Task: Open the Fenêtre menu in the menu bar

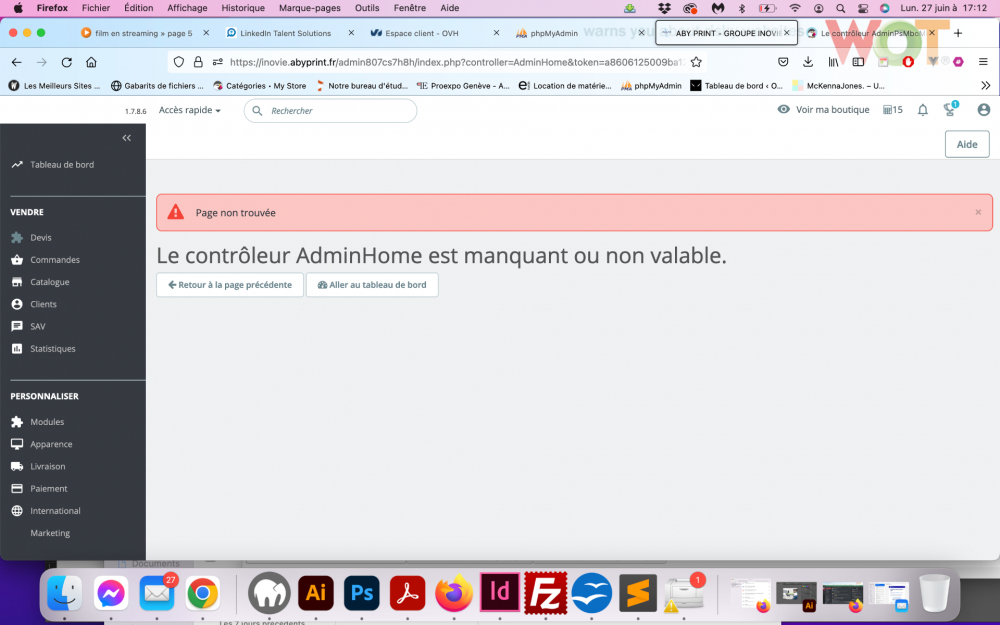Action: coord(410,7)
